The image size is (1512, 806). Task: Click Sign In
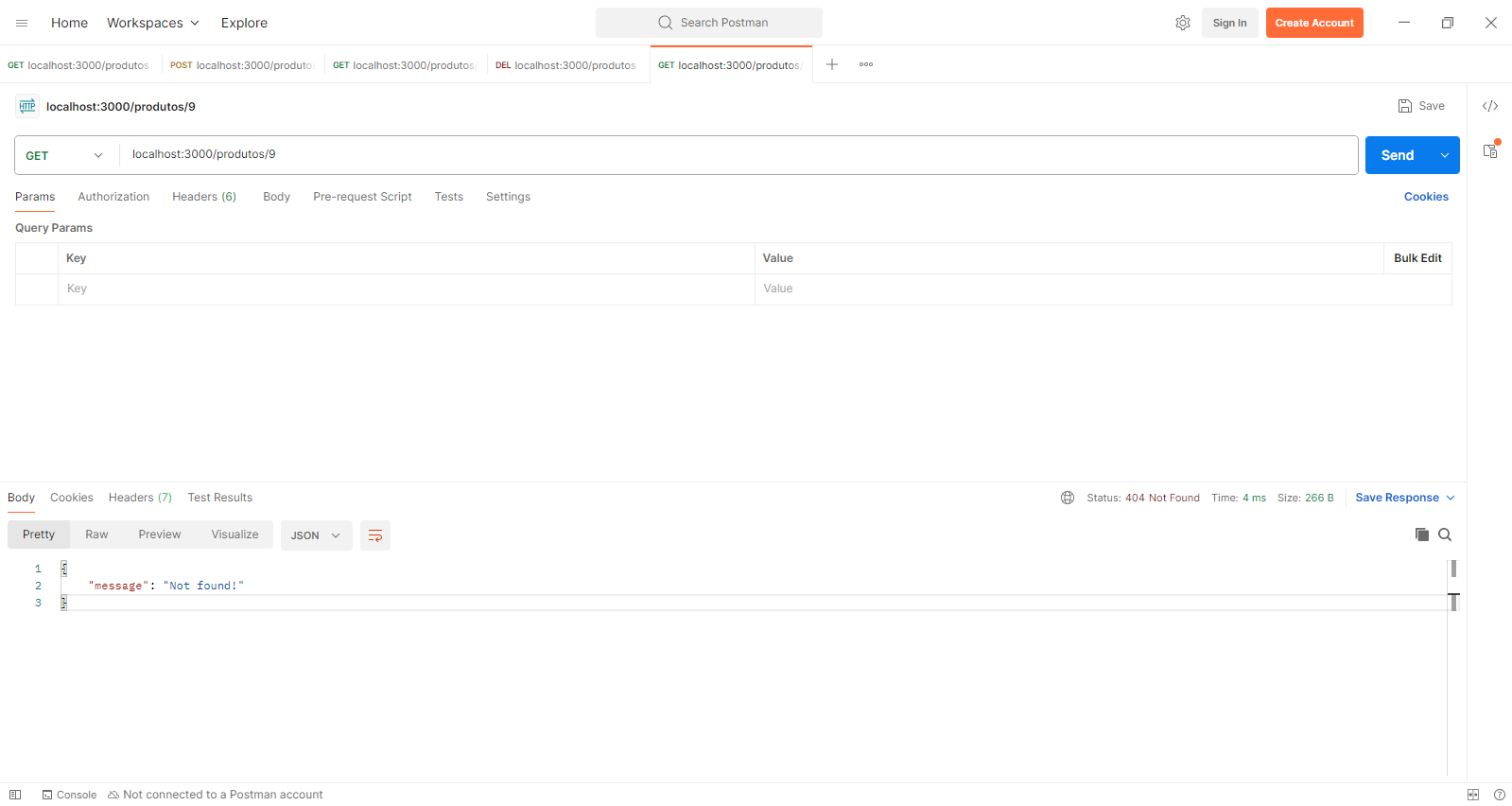(1229, 23)
